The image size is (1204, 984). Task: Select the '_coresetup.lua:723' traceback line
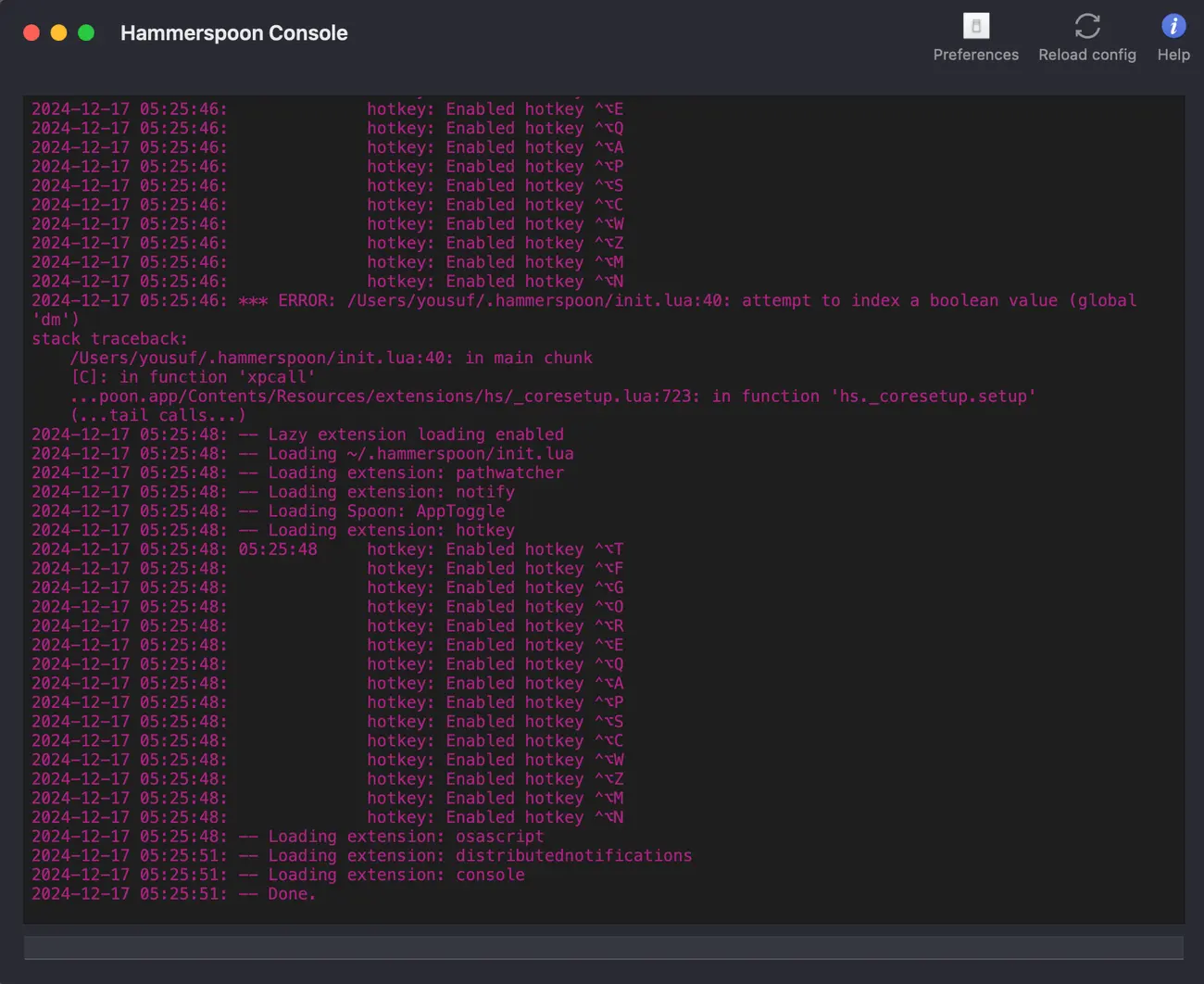coord(553,397)
